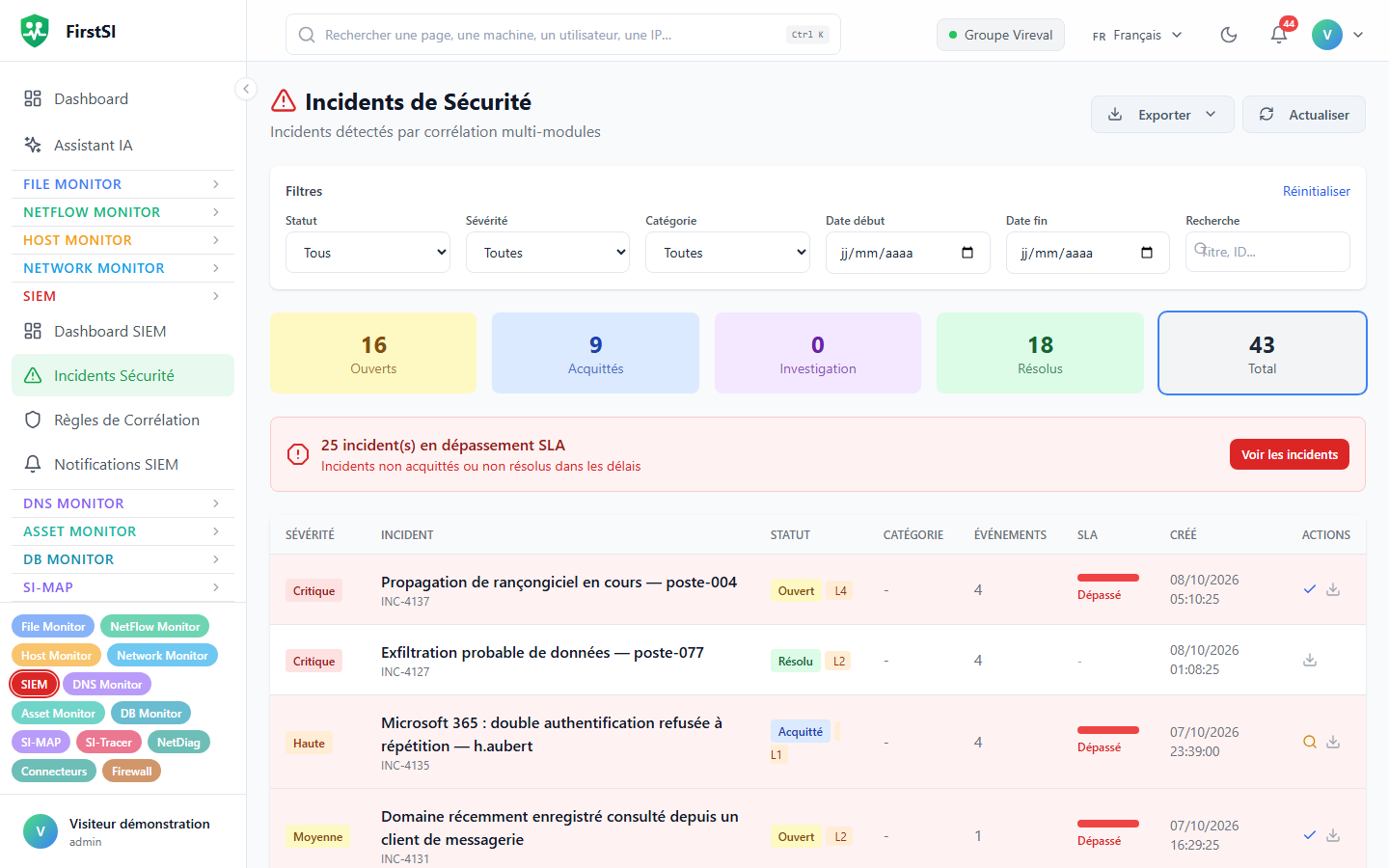The width and height of the screenshot is (1389, 868).
Task: Expand the NETFLOW MONITOR sidebar section
Action: point(123,212)
